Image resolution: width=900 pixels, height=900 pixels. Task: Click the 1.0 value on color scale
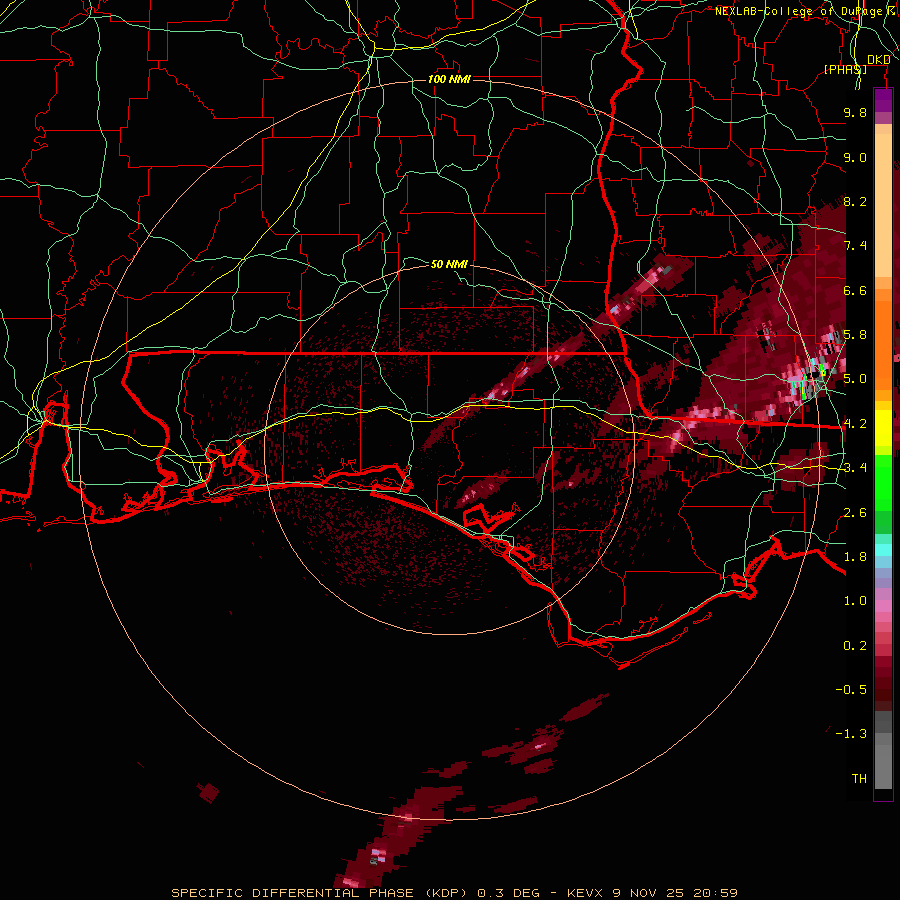pos(855,601)
